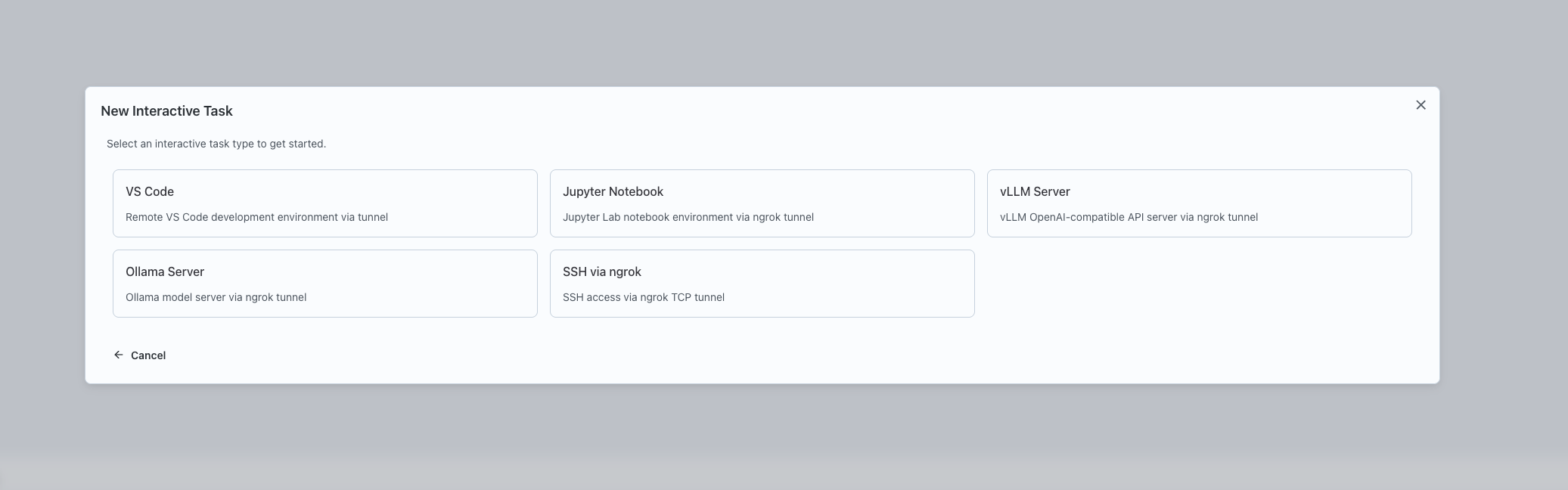This screenshot has height=490, width=1568.
Task: Click the SSH via ngrok heading text
Action: pyautogui.click(x=602, y=271)
